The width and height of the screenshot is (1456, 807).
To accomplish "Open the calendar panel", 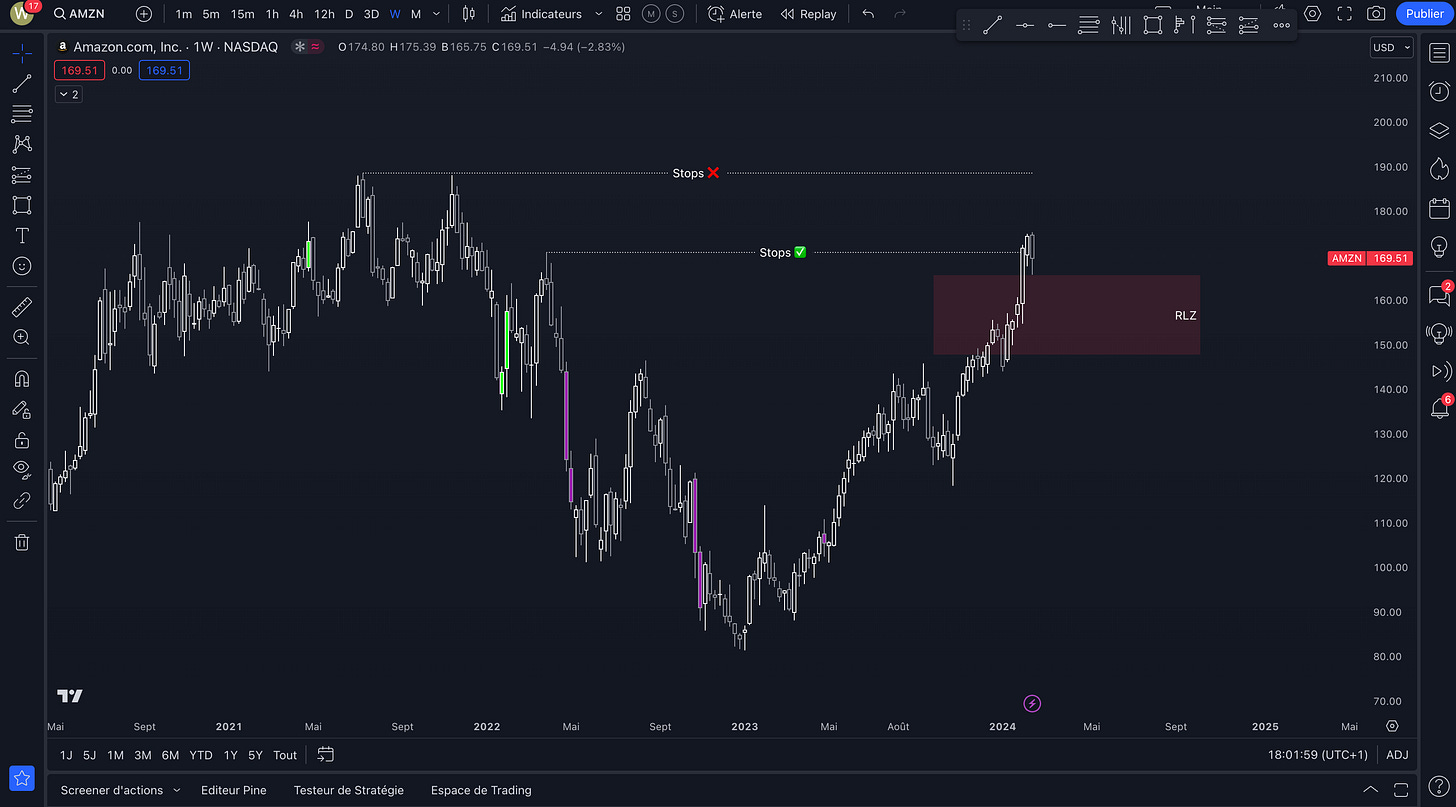I will pyautogui.click(x=1439, y=208).
